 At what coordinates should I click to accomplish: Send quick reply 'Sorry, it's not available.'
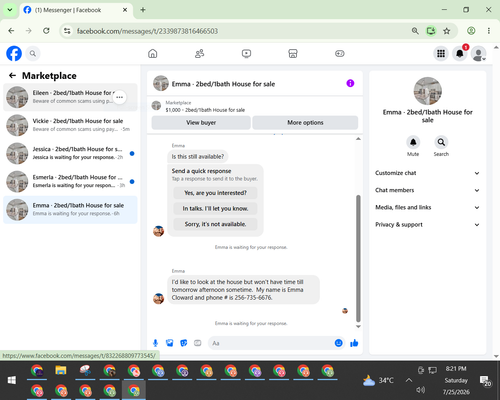(x=215, y=224)
